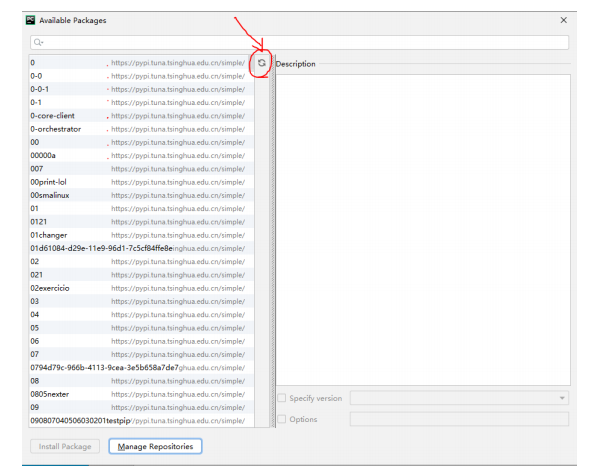
Task: Select the 01d61084-d29e-11e9 package row
Action: 141,248
